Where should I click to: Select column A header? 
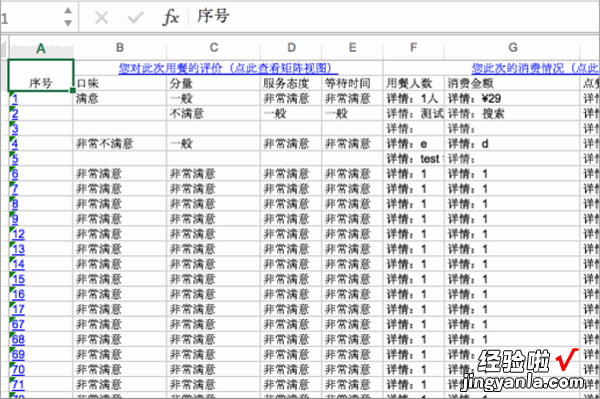pos(41,49)
